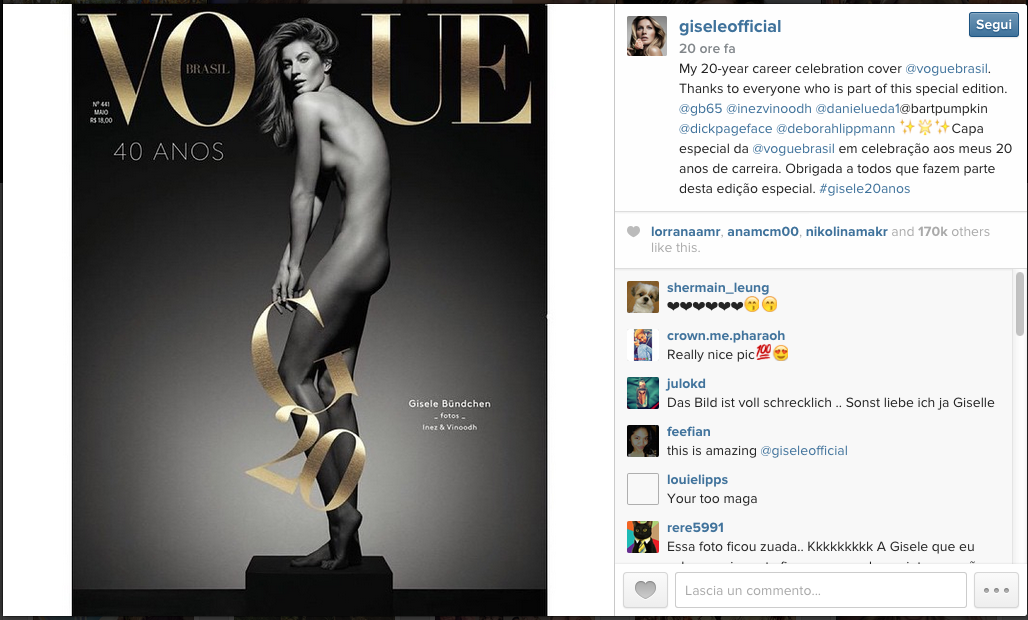The height and width of the screenshot is (620, 1028).
Task: Click the Vogue Brasil cover photo
Action: tap(309, 310)
